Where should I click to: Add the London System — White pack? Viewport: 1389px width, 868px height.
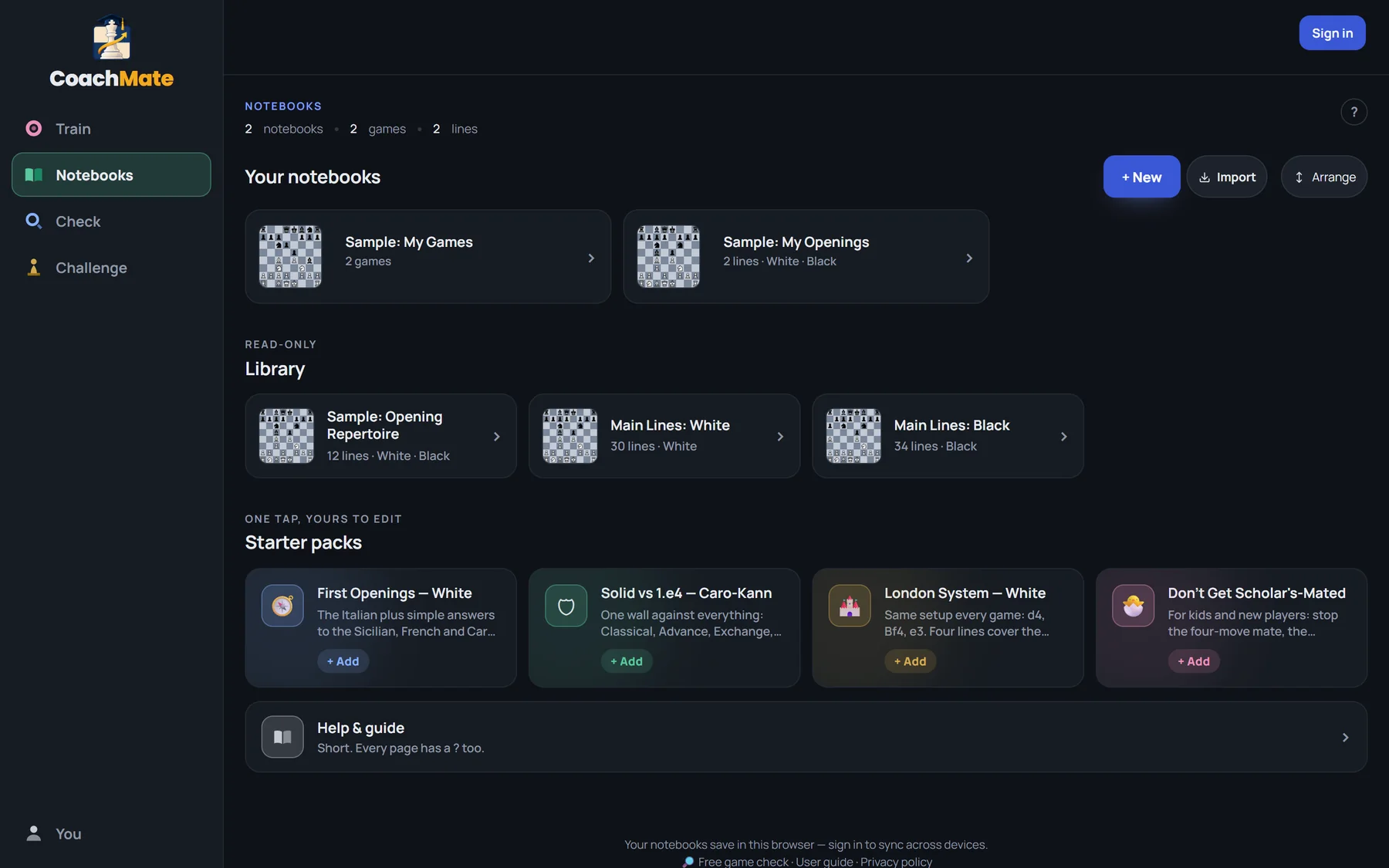tap(910, 661)
